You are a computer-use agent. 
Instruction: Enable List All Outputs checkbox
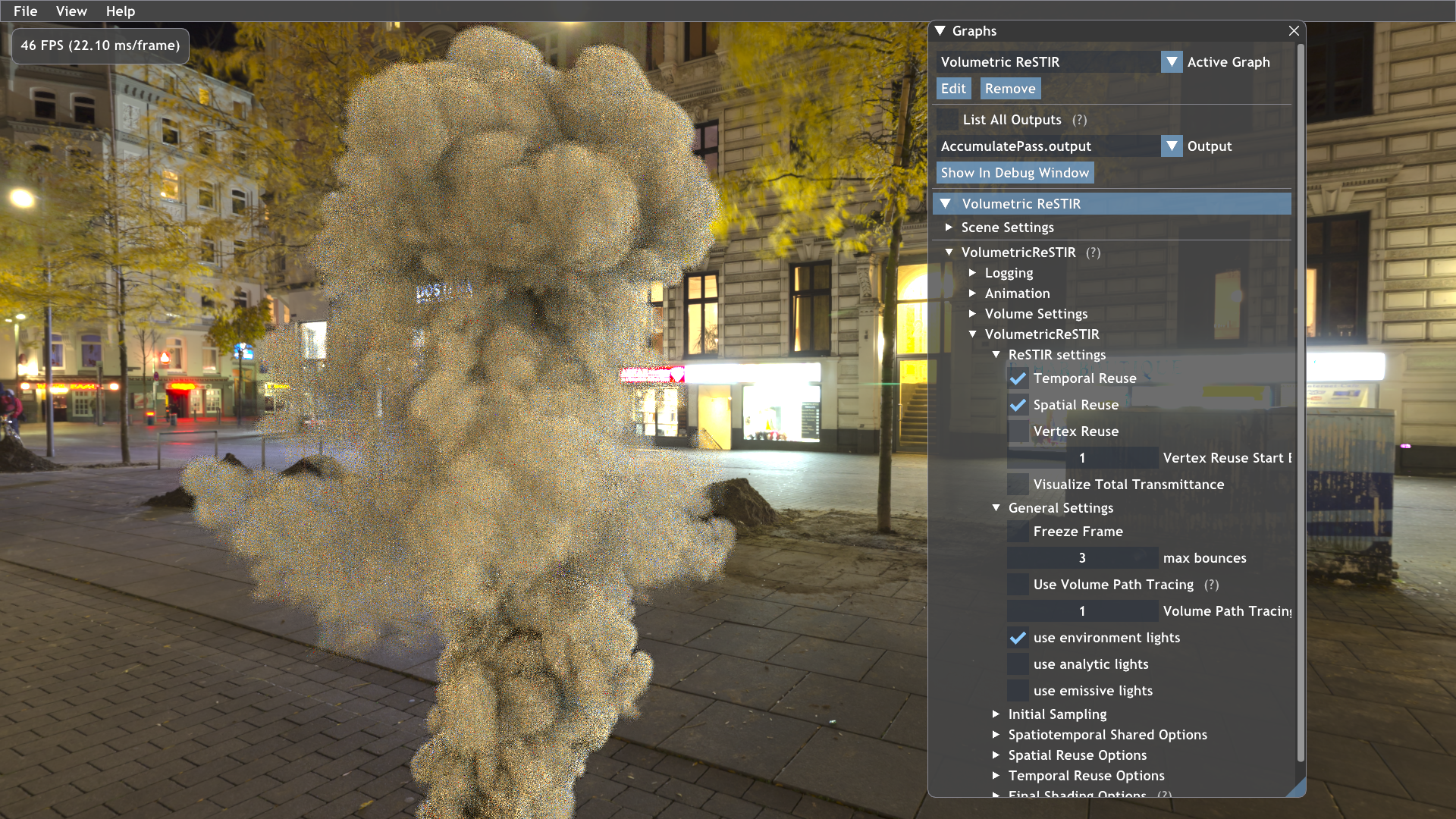(x=947, y=120)
